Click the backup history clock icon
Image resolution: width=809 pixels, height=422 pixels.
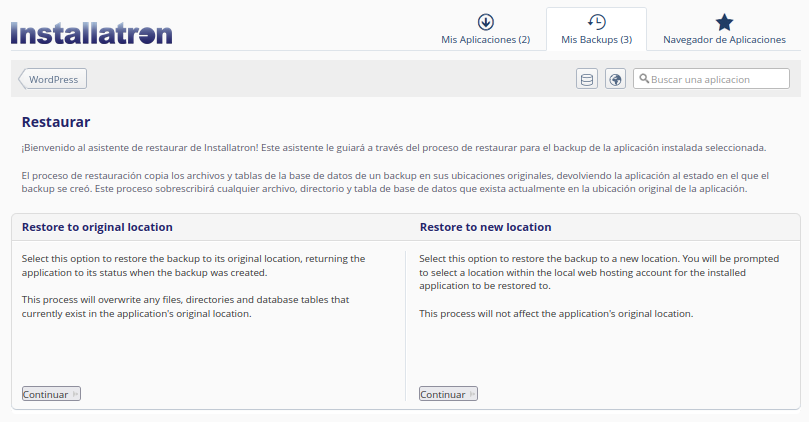pos(596,22)
